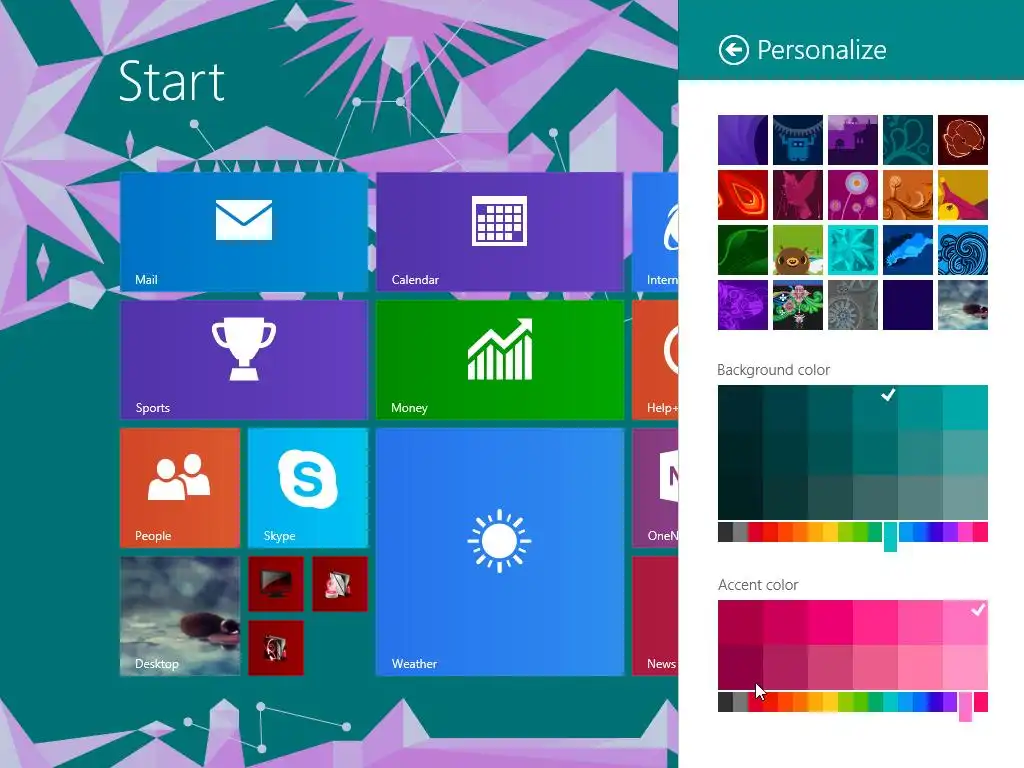Open the small red tile beside the monitor tile
1024x768 pixels.
340,584
